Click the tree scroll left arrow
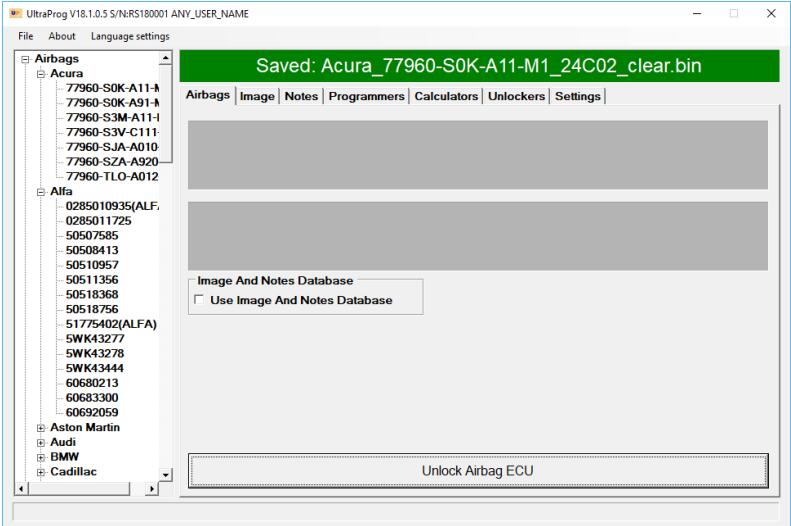This screenshot has height=526, width=791. click(x=21, y=489)
